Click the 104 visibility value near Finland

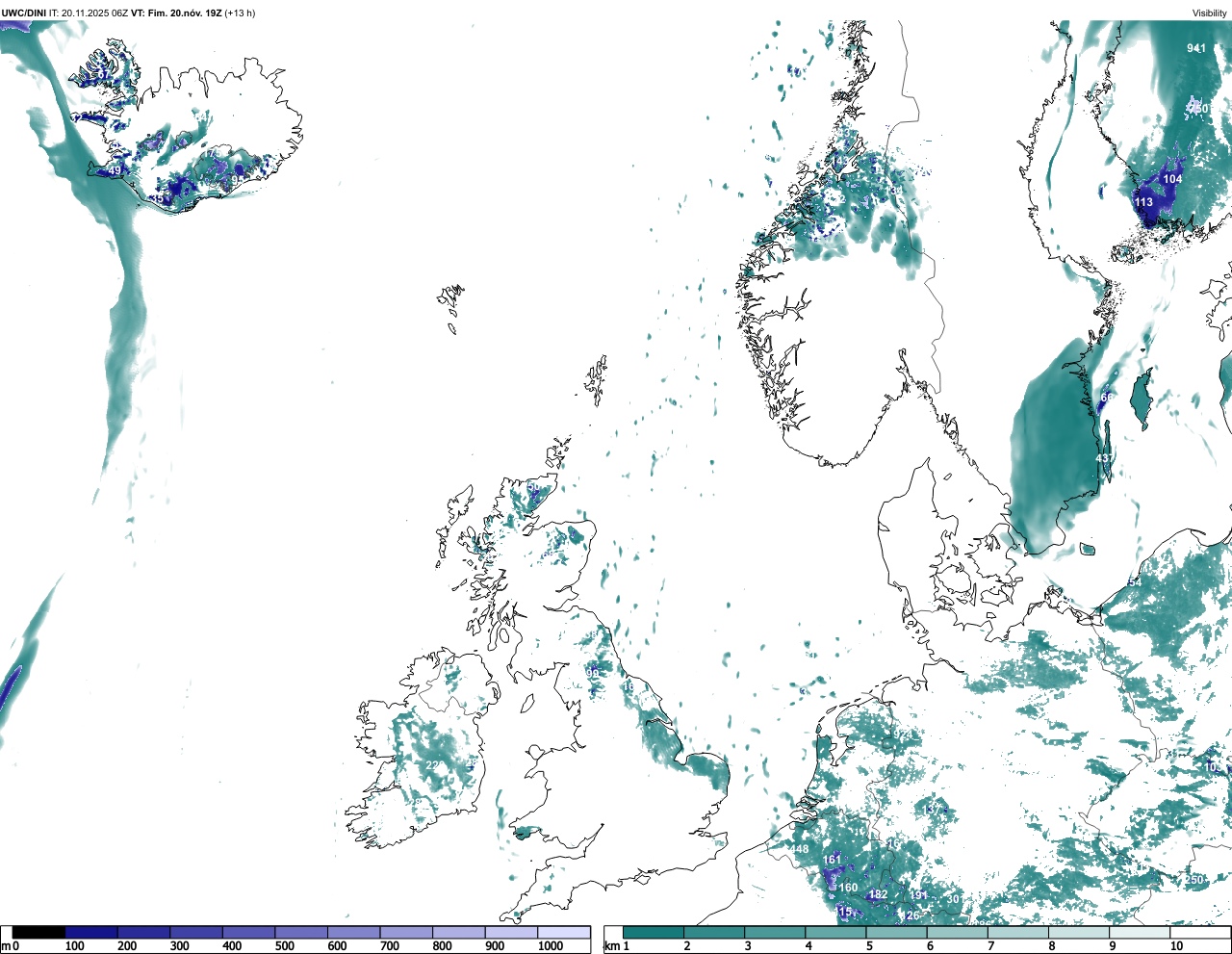(x=1172, y=179)
